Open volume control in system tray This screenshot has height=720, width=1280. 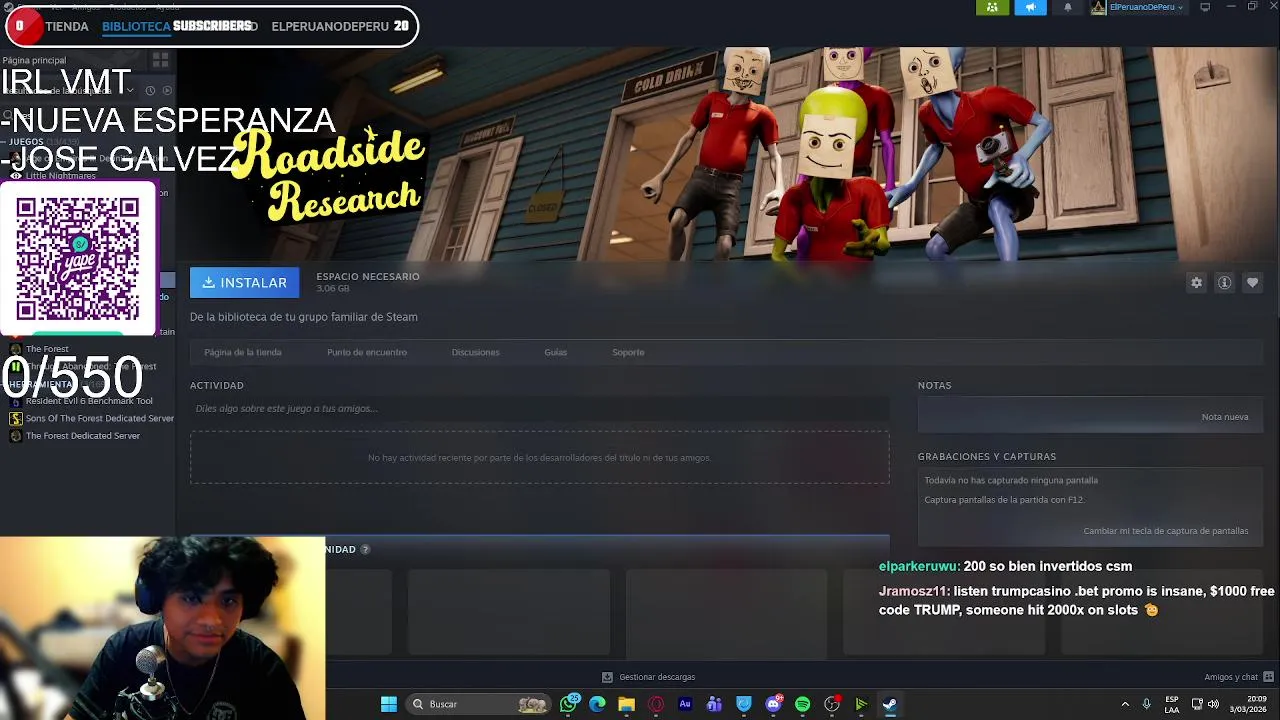coord(1214,704)
